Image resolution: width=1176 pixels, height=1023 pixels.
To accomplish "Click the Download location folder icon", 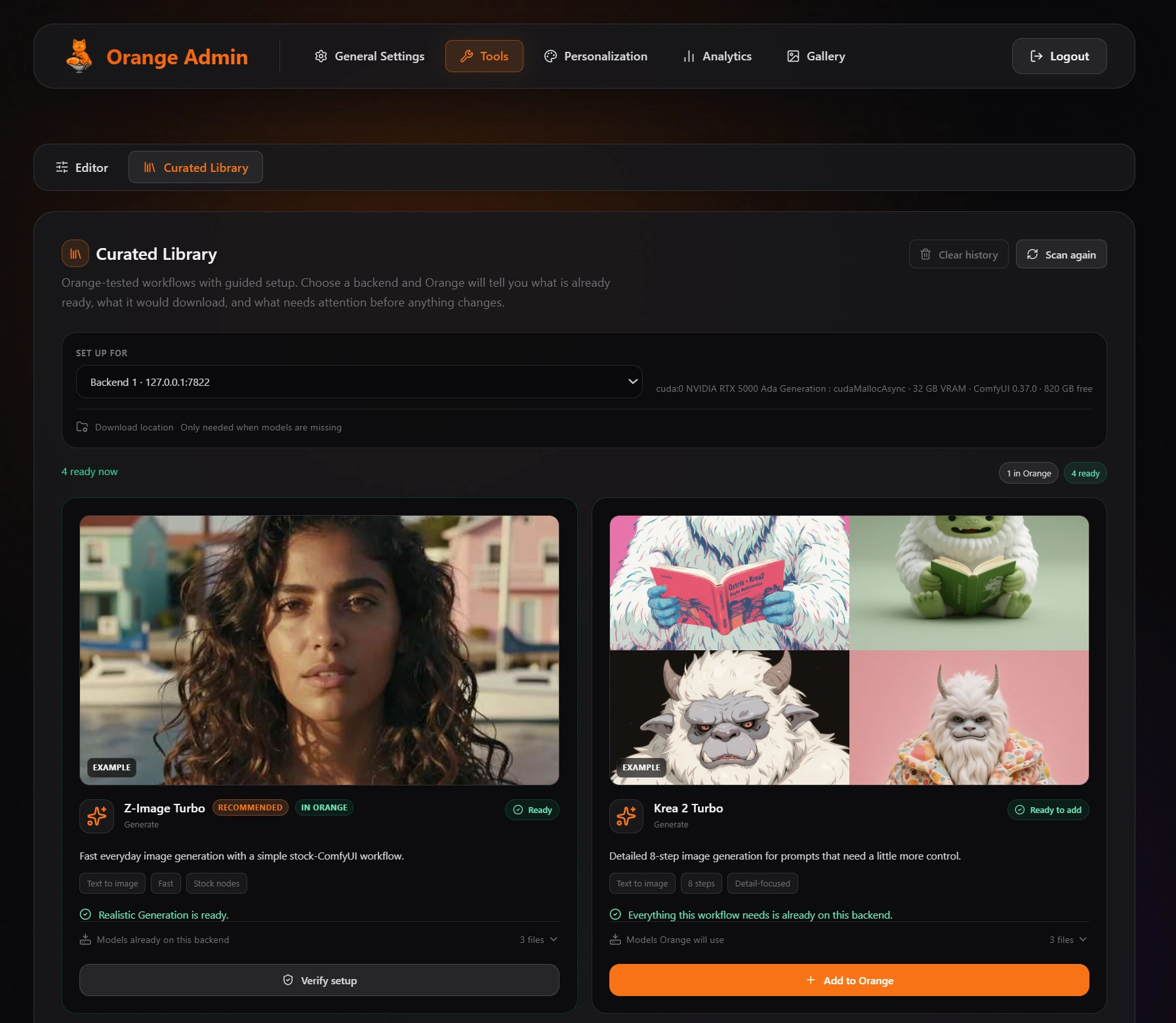I will [x=82, y=427].
